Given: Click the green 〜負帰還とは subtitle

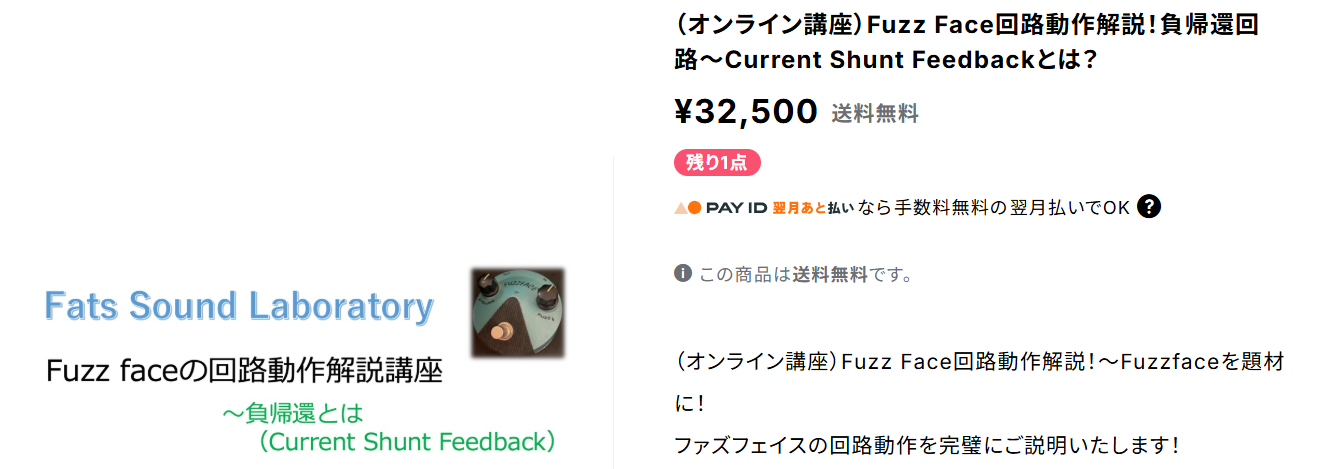Looking at the screenshot, I should pyautogui.click(x=292, y=412).
